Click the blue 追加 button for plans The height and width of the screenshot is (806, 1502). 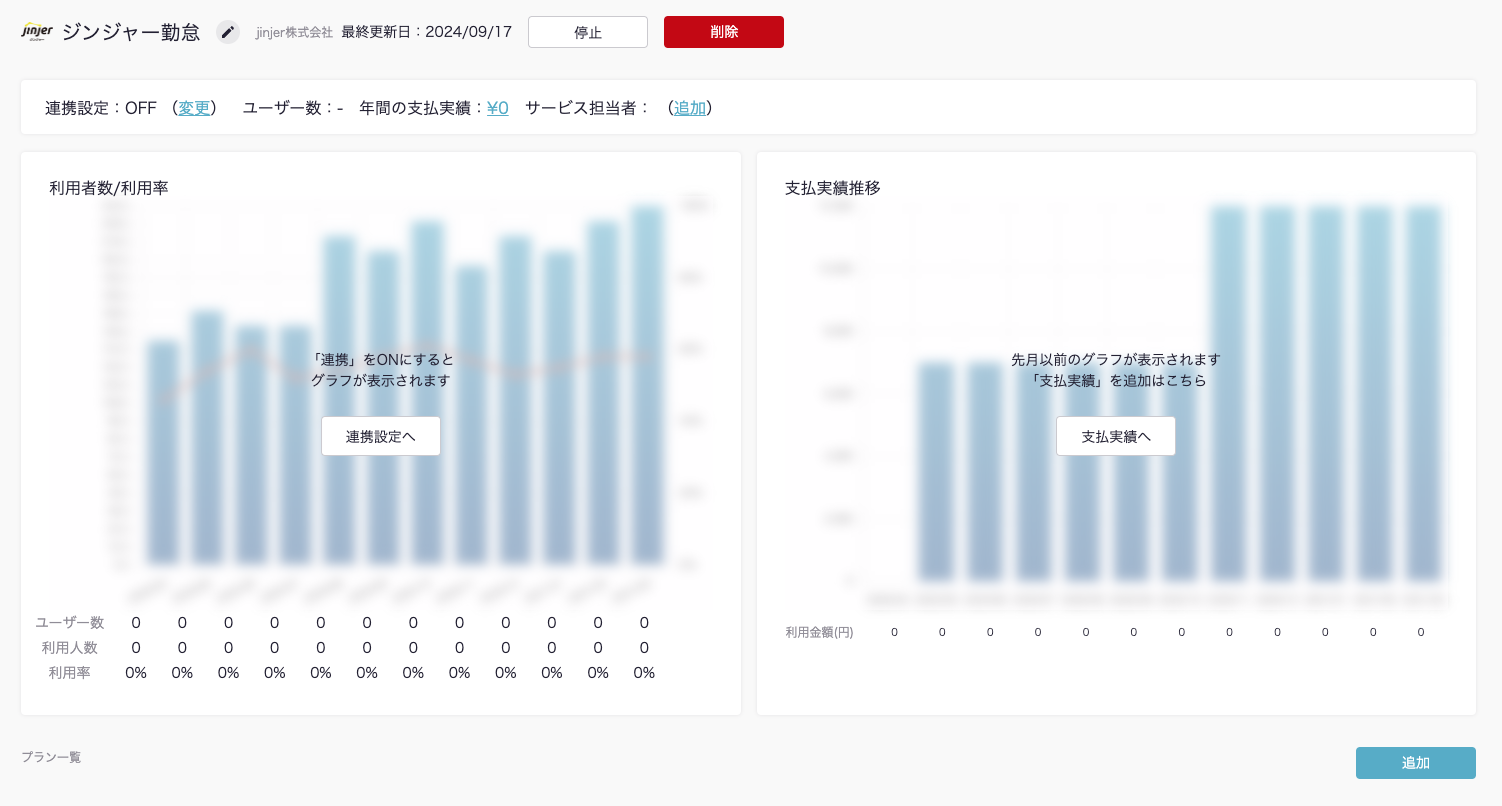tap(1415, 763)
